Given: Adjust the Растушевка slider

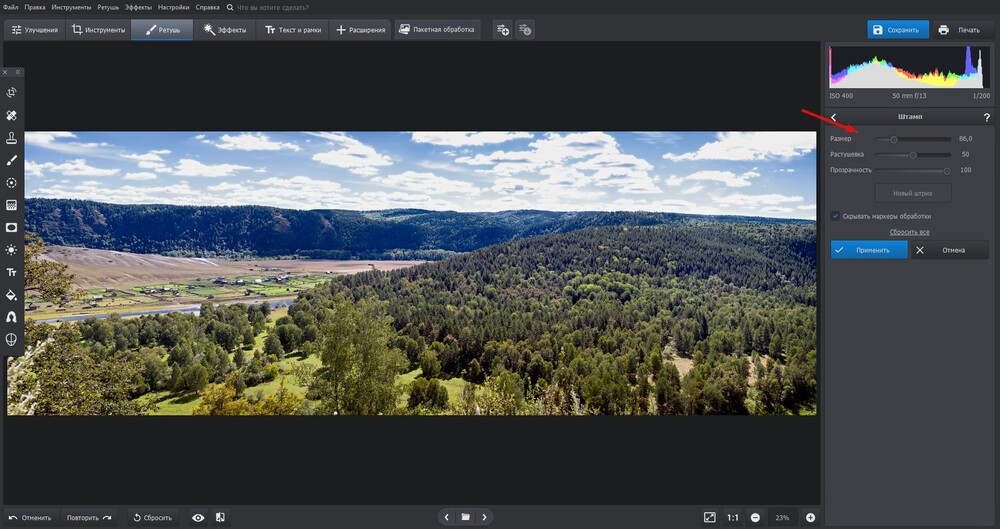Looking at the screenshot, I should pyautogui.click(x=912, y=155).
